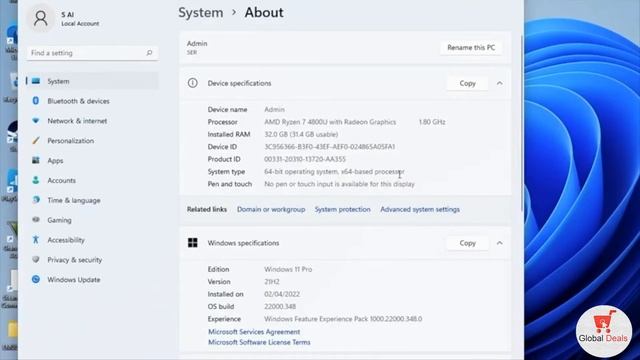Viewport: 640px width, 360px height.
Task: Click the 32.0 GB installed RAM value
Action: [301, 134]
